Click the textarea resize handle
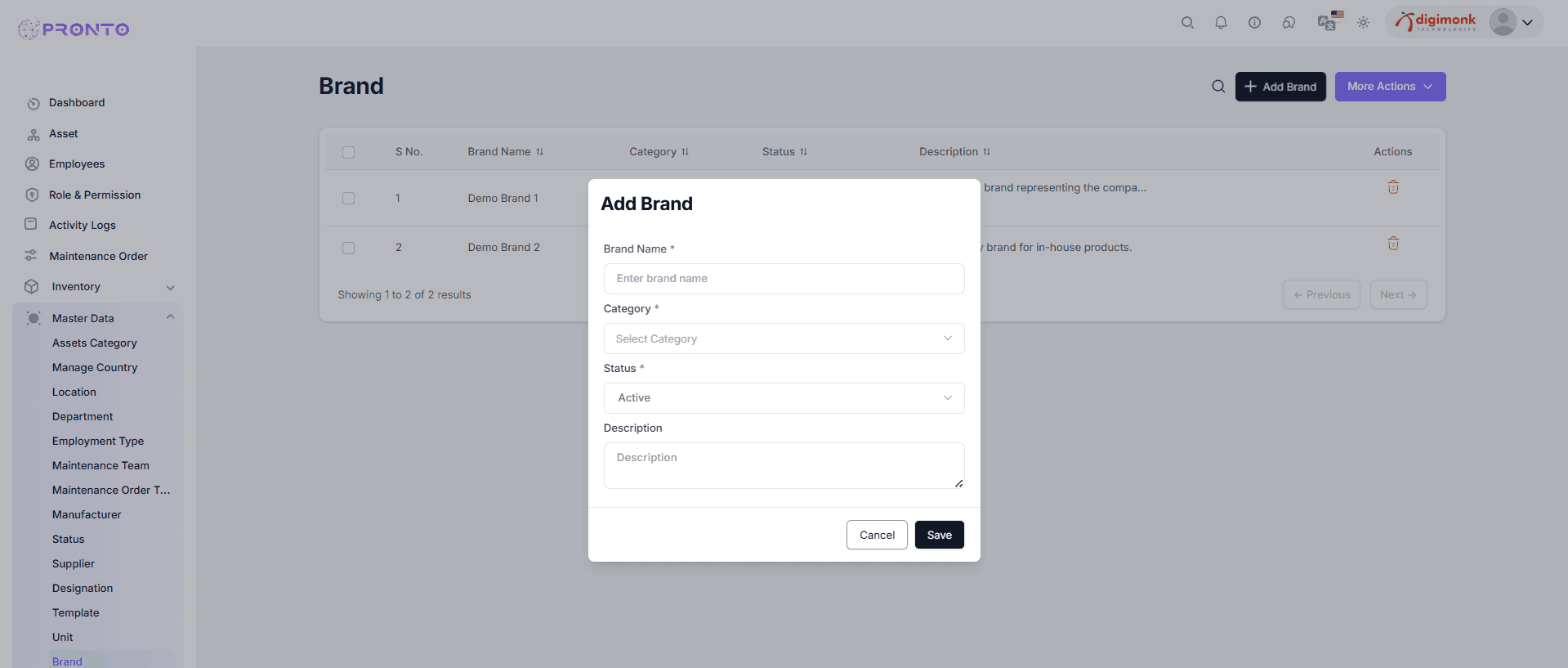This screenshot has width=1568, height=668. pos(958,483)
